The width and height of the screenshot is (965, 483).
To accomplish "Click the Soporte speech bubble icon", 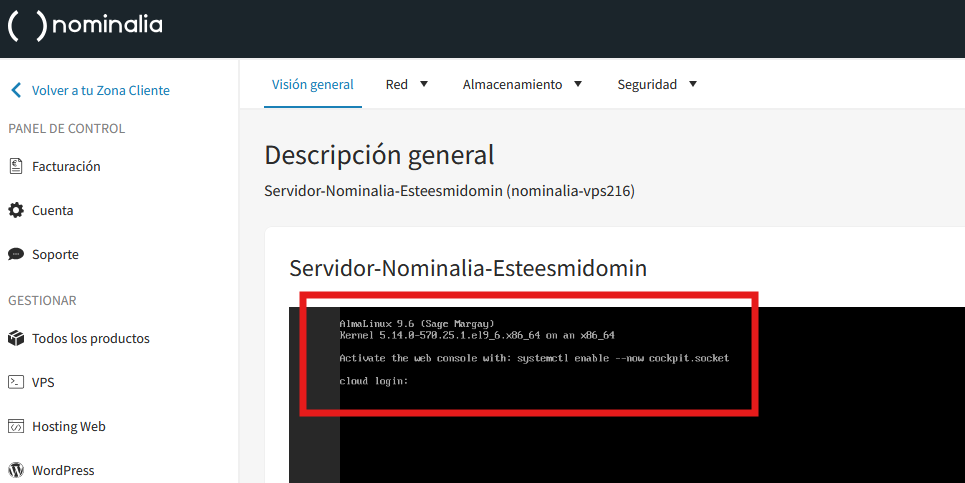I will 16,254.
